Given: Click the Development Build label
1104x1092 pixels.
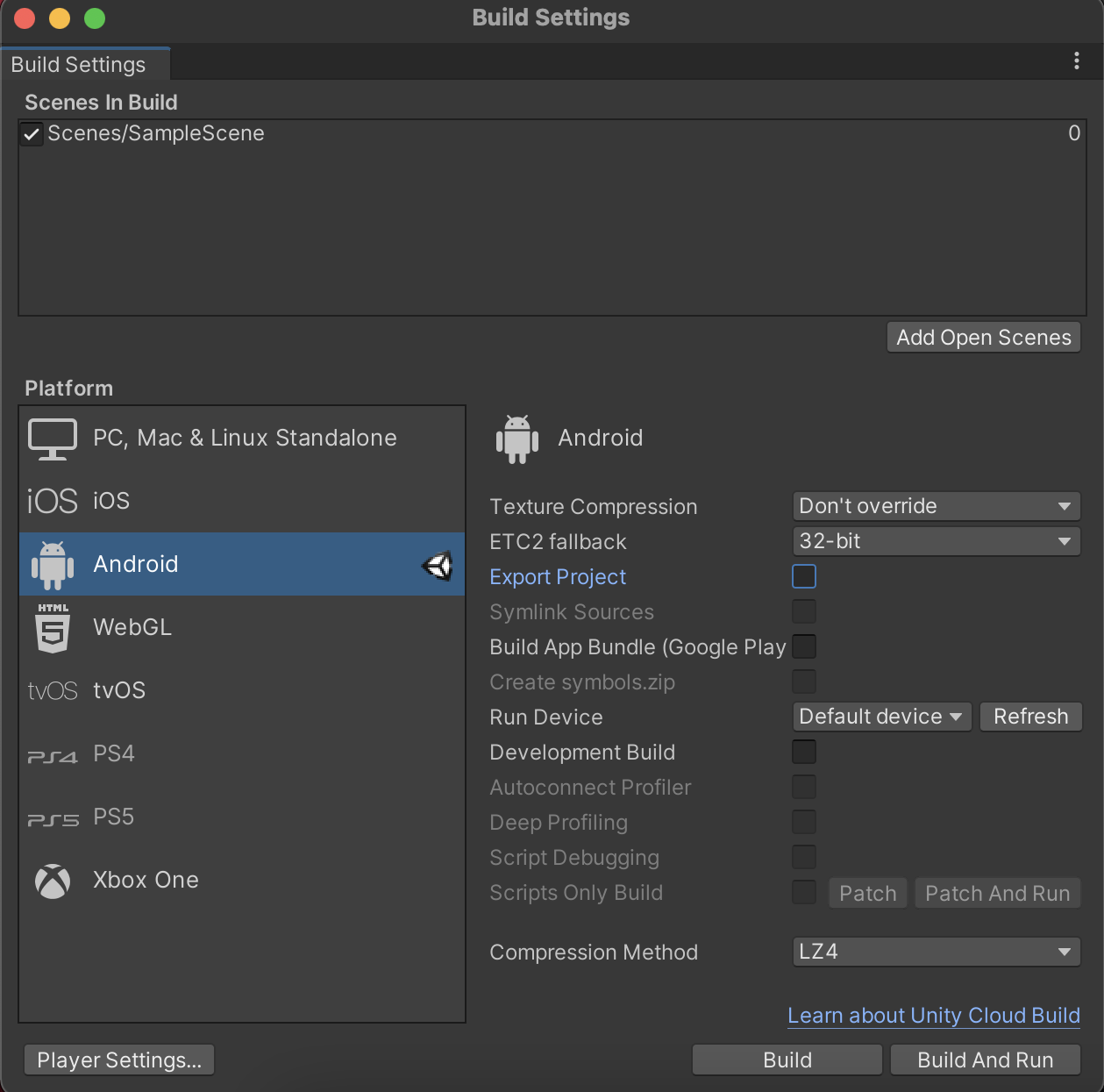Looking at the screenshot, I should pyautogui.click(x=582, y=753).
